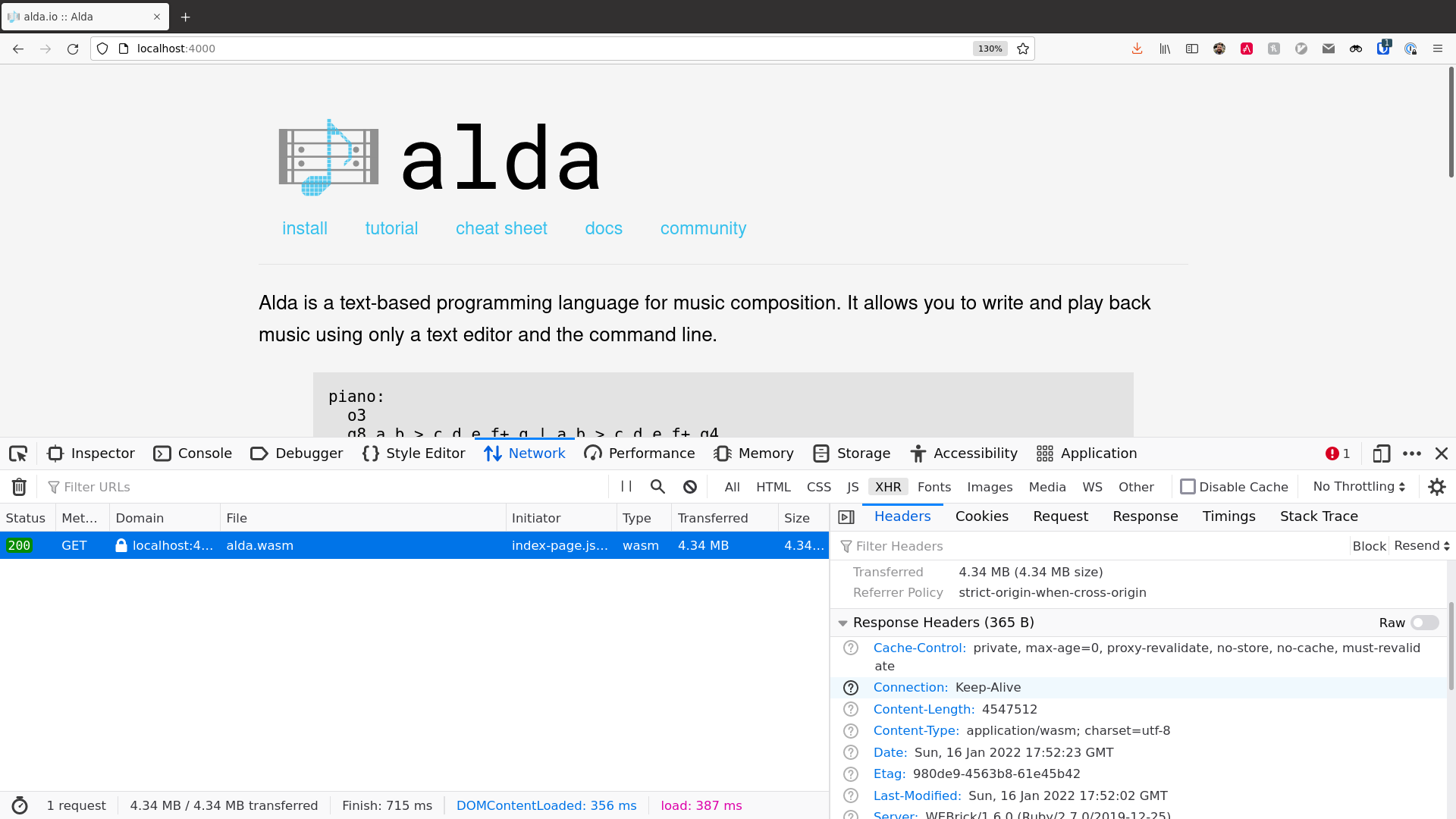1456x819 pixels.
Task: Open network search magnifier
Action: coord(657,487)
